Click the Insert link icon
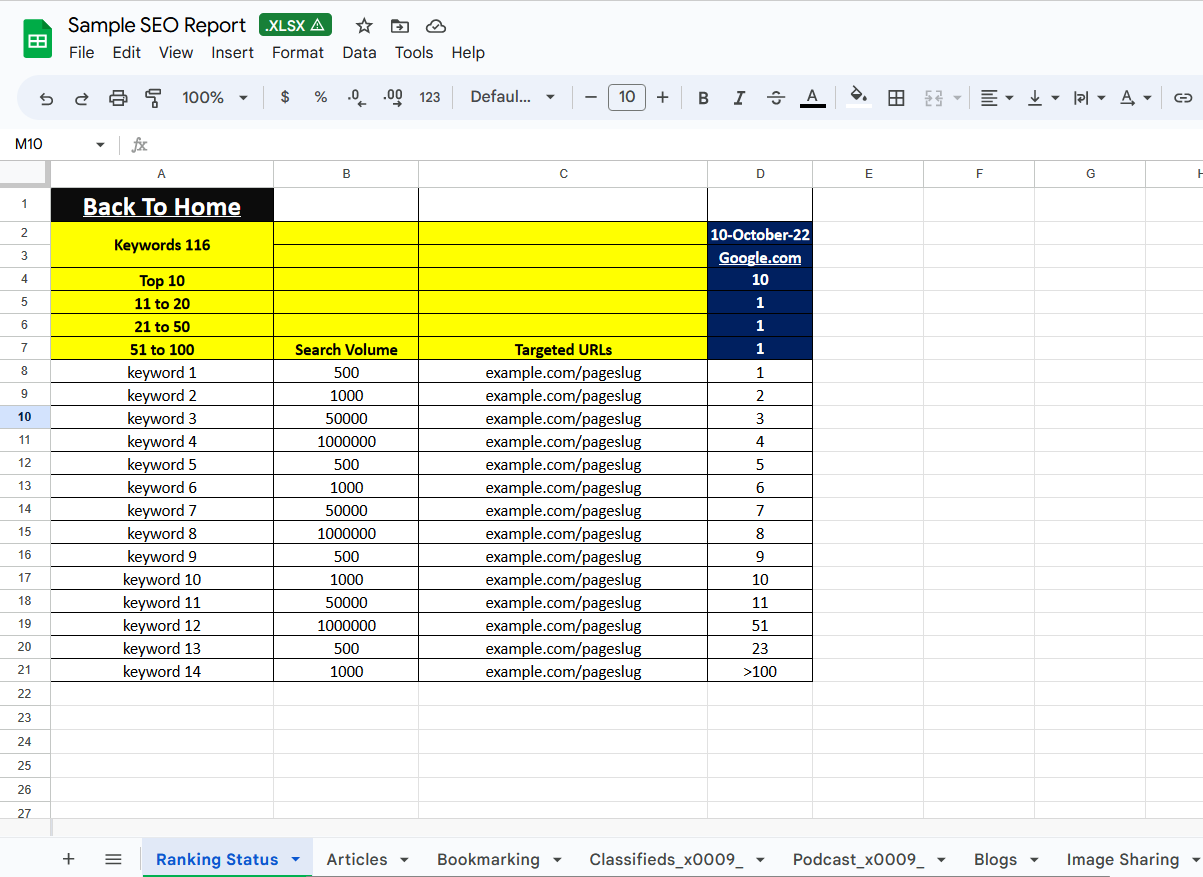The image size is (1203, 877). tap(1183, 97)
